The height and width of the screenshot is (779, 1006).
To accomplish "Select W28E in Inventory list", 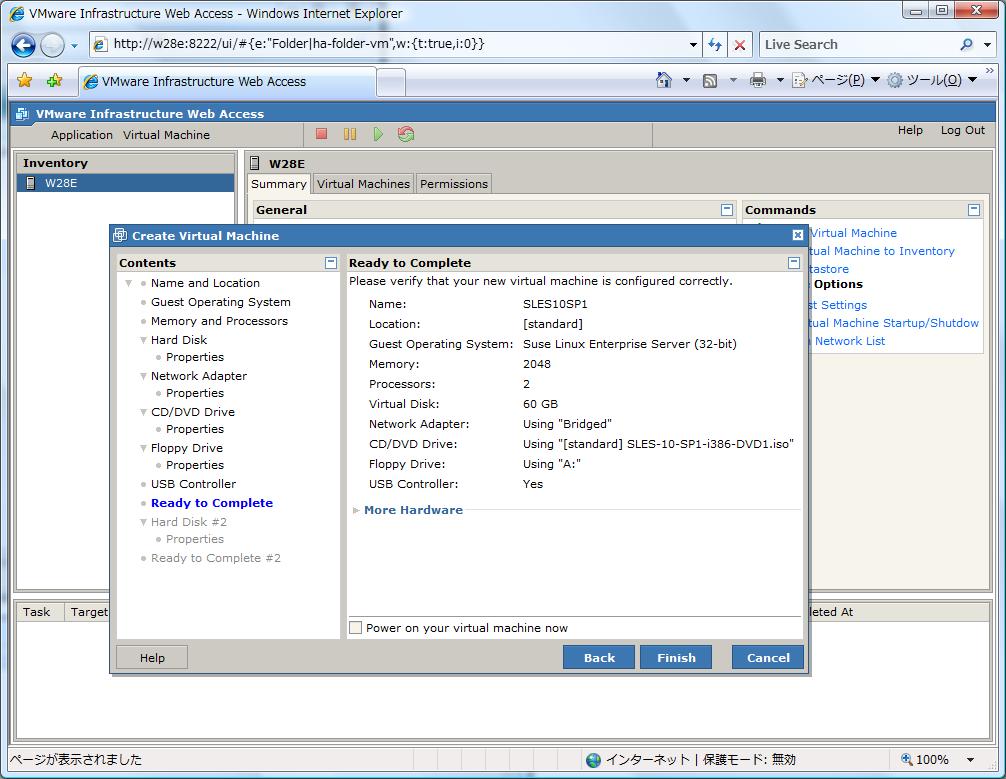I will coord(126,183).
